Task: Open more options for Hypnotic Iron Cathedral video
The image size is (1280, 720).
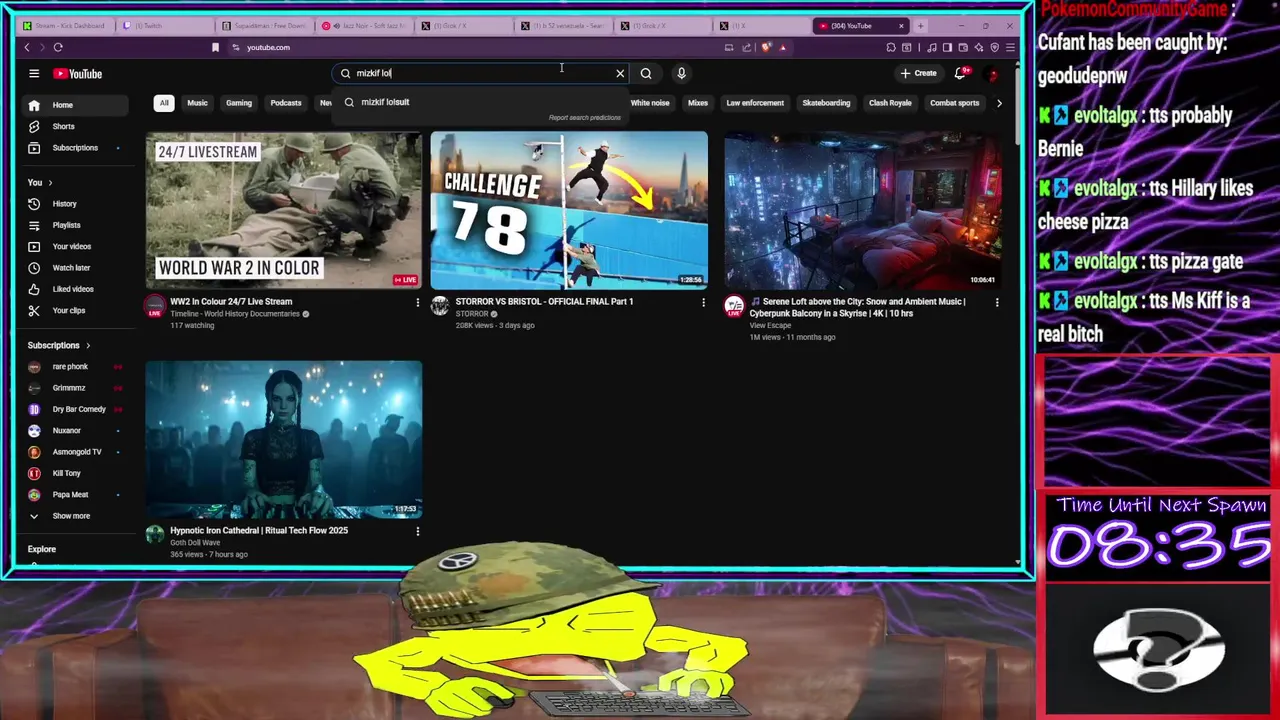Action: (418, 531)
